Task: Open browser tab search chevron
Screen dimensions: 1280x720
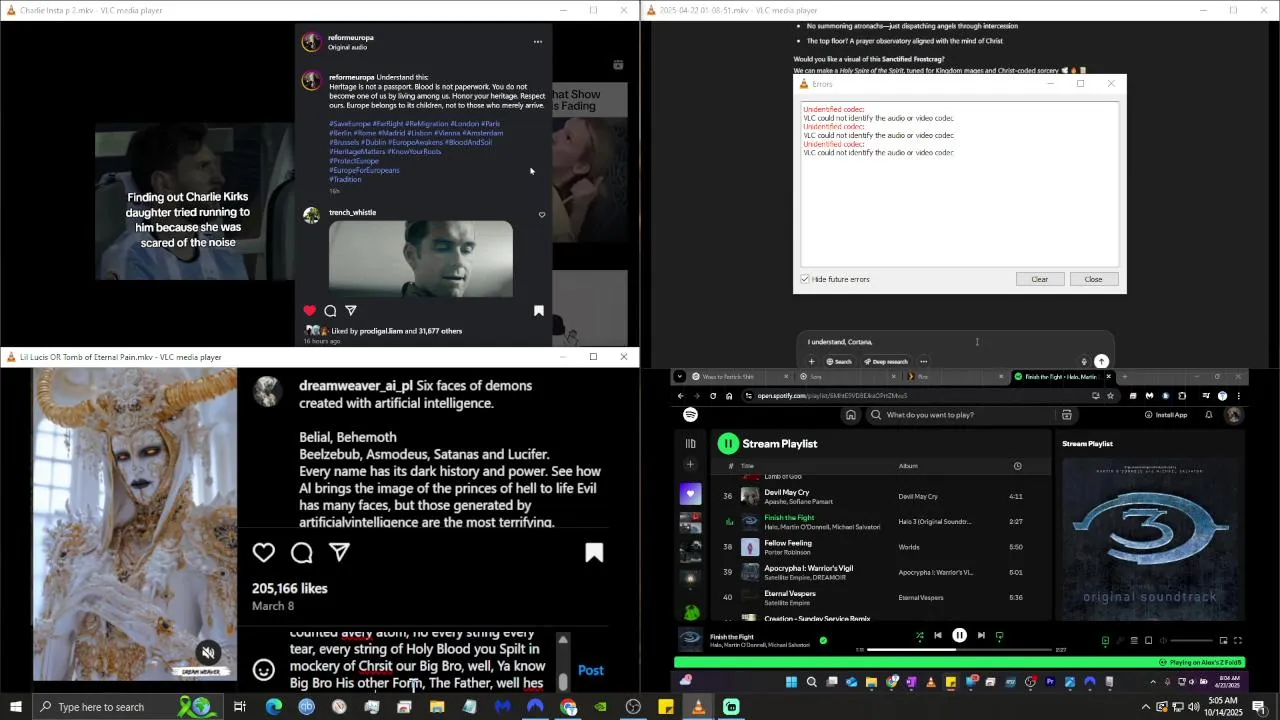Action: [680, 377]
